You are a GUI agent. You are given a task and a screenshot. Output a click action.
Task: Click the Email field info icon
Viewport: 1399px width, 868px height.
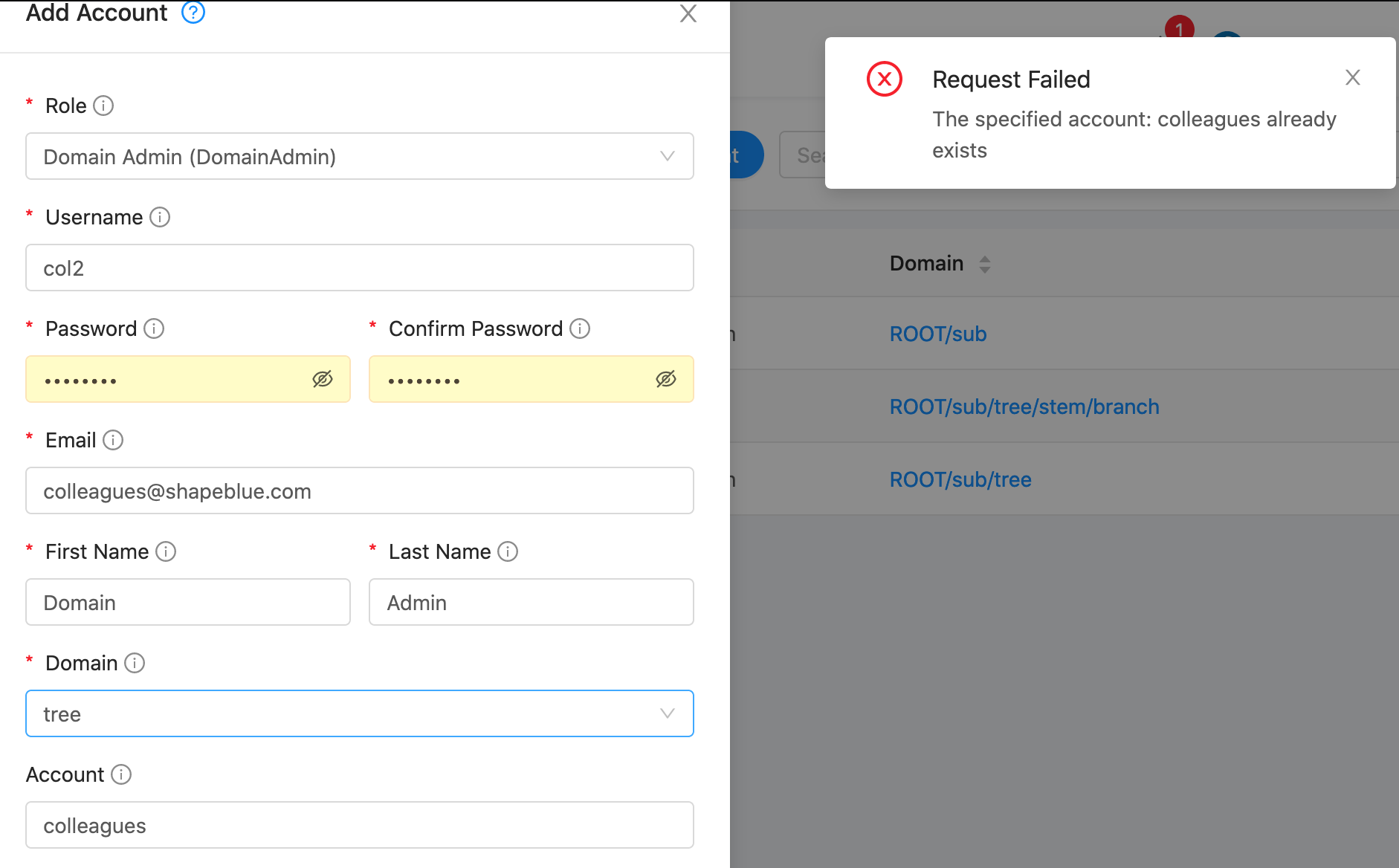(x=113, y=441)
